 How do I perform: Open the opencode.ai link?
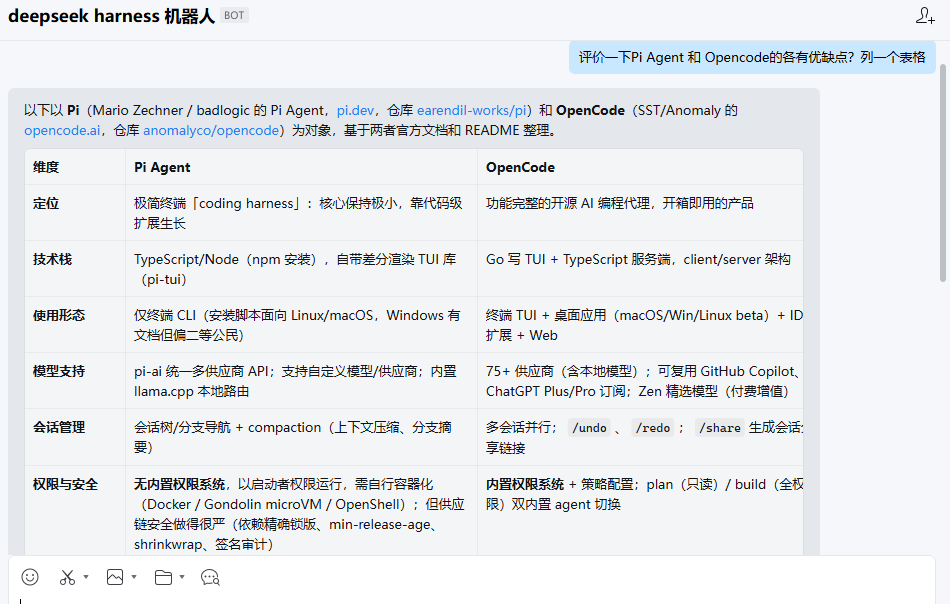62,130
